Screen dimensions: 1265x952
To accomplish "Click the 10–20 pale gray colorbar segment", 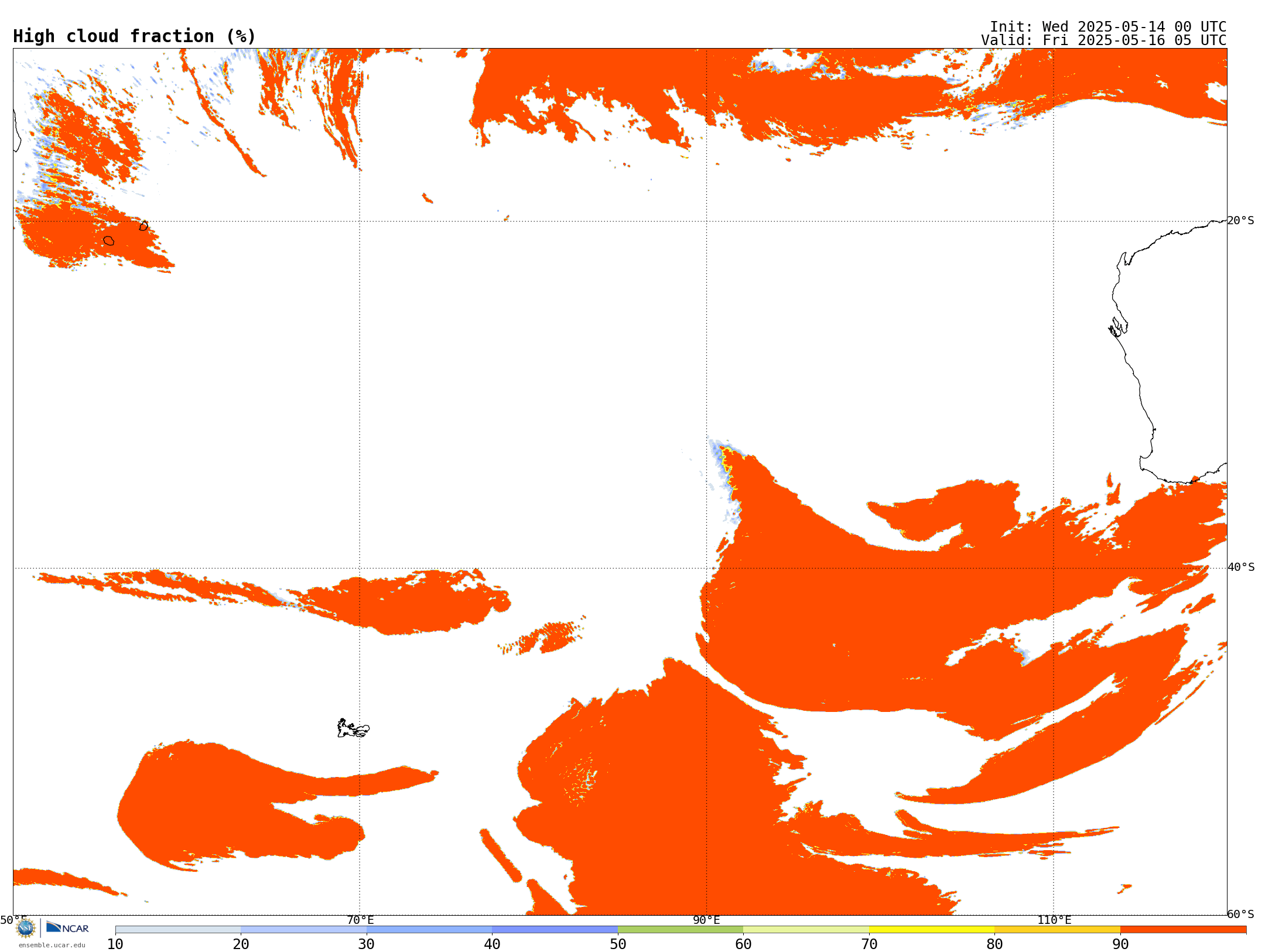I will (178, 930).
